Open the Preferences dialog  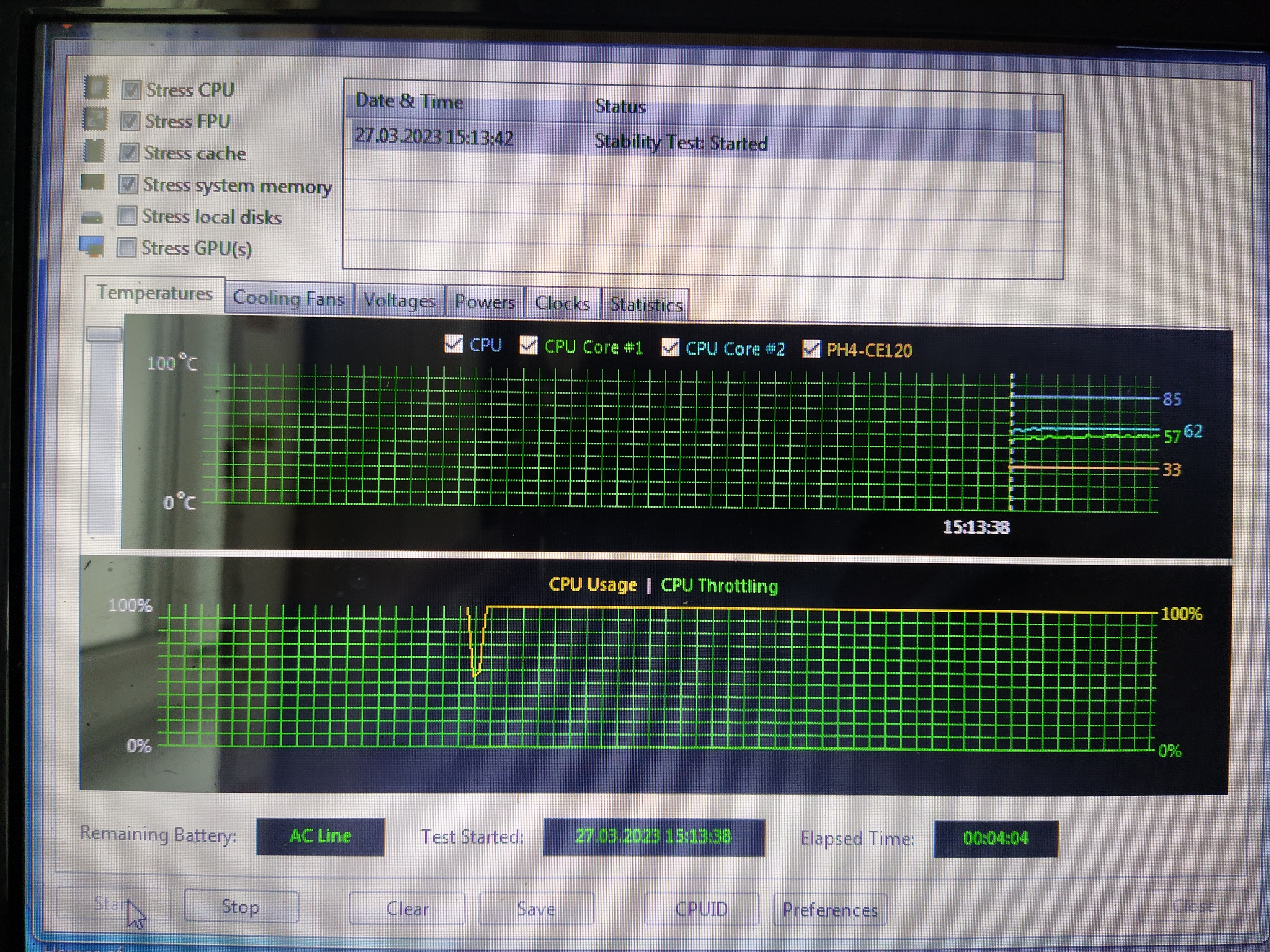[830, 910]
